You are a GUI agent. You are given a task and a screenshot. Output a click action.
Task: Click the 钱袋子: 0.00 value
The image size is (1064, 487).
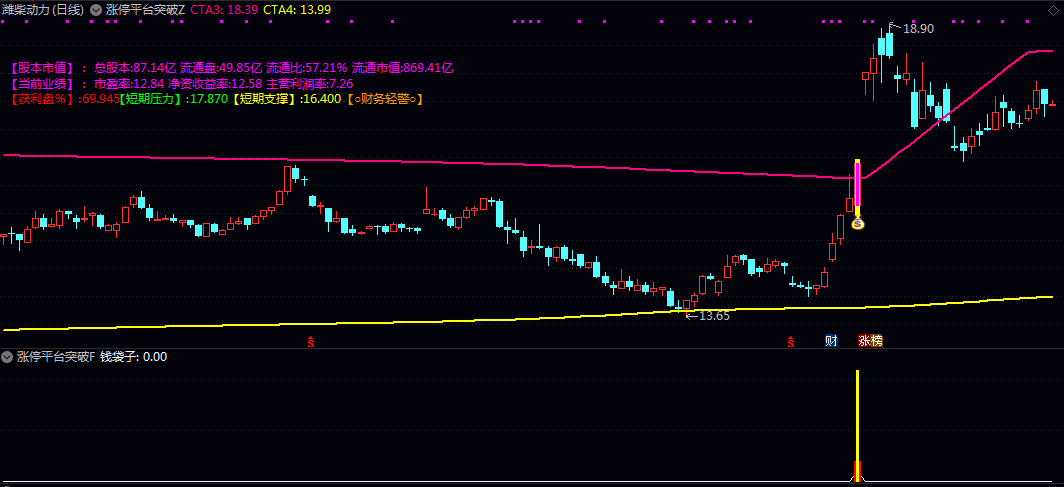point(134,357)
